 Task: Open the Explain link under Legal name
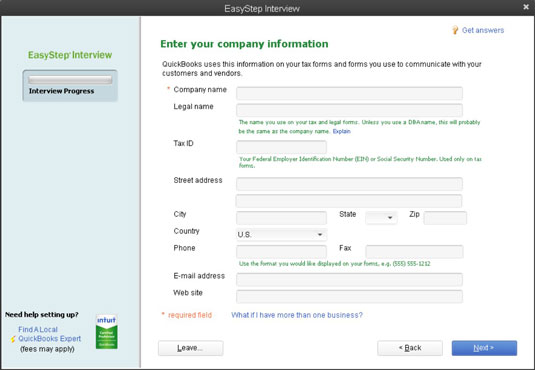342,131
